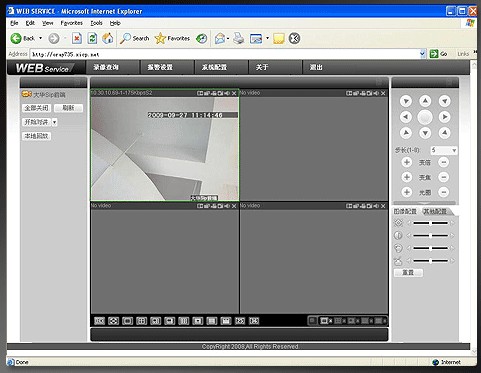Switch to the 图像配置 tab
Screen dimensions: 481x373
[x=406, y=211]
